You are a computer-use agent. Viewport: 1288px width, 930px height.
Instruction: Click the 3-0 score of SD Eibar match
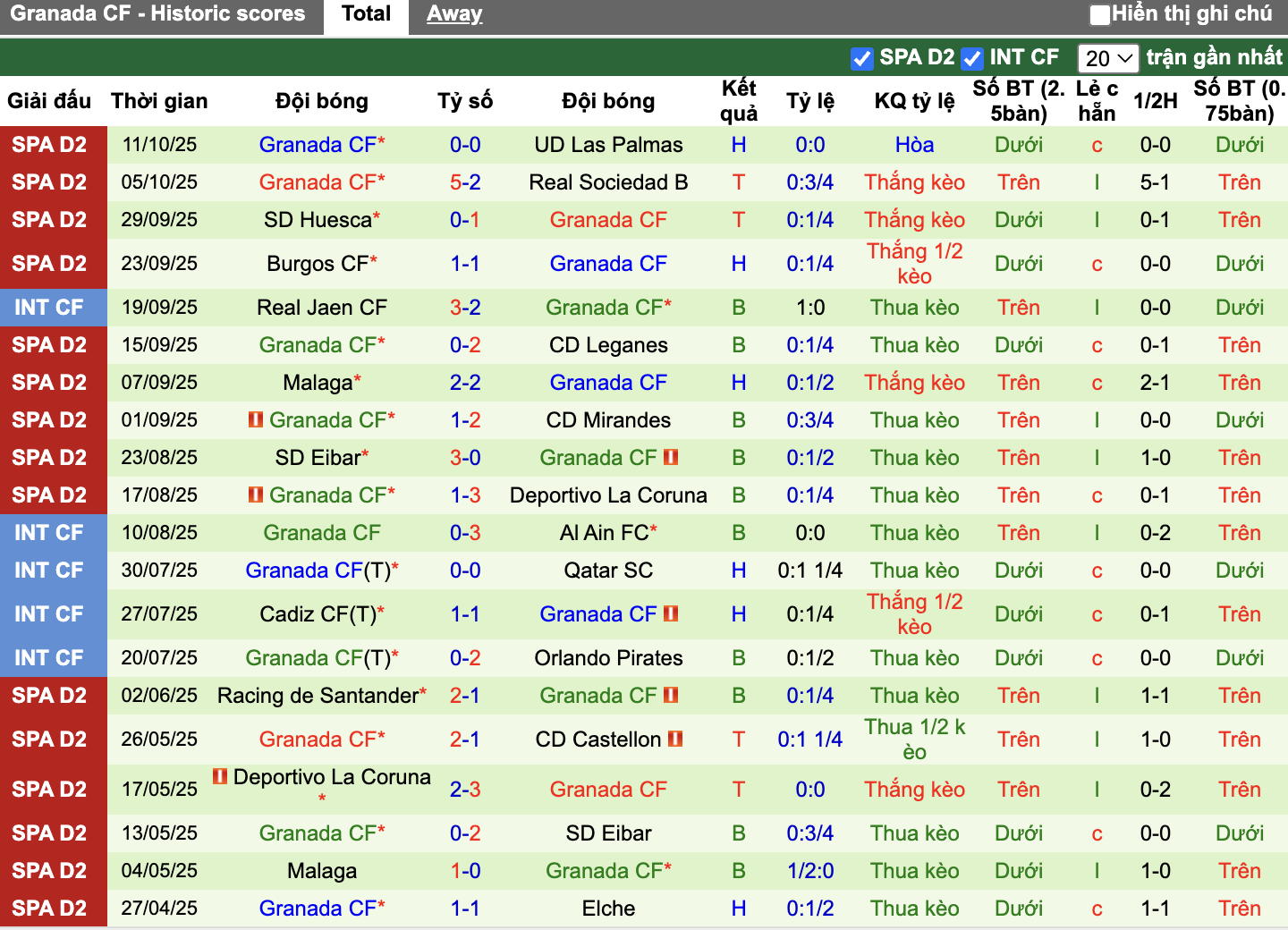pyautogui.click(x=465, y=458)
